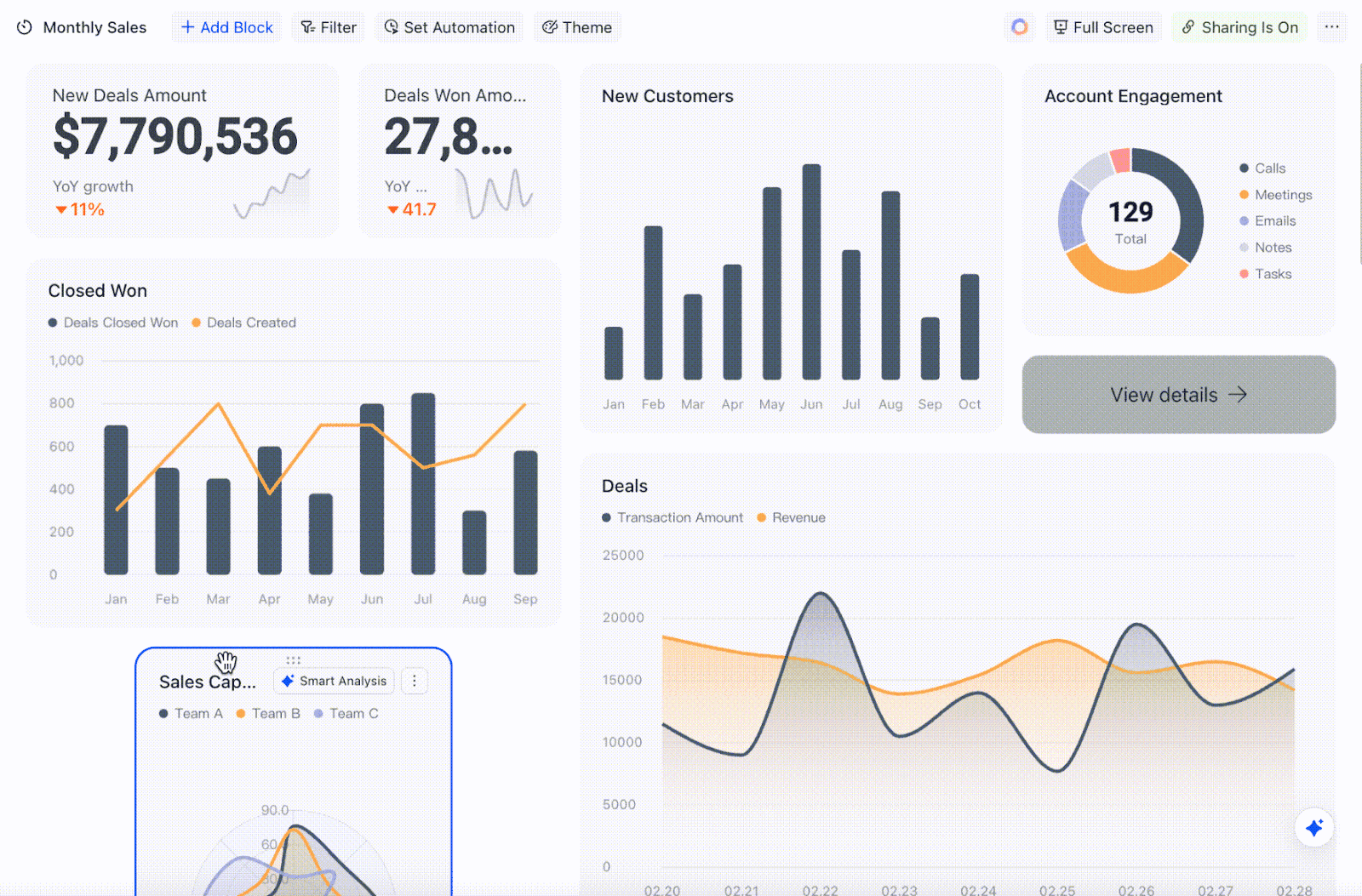Enter Full Screen mode
The image size is (1362, 896).
pos(1103,27)
